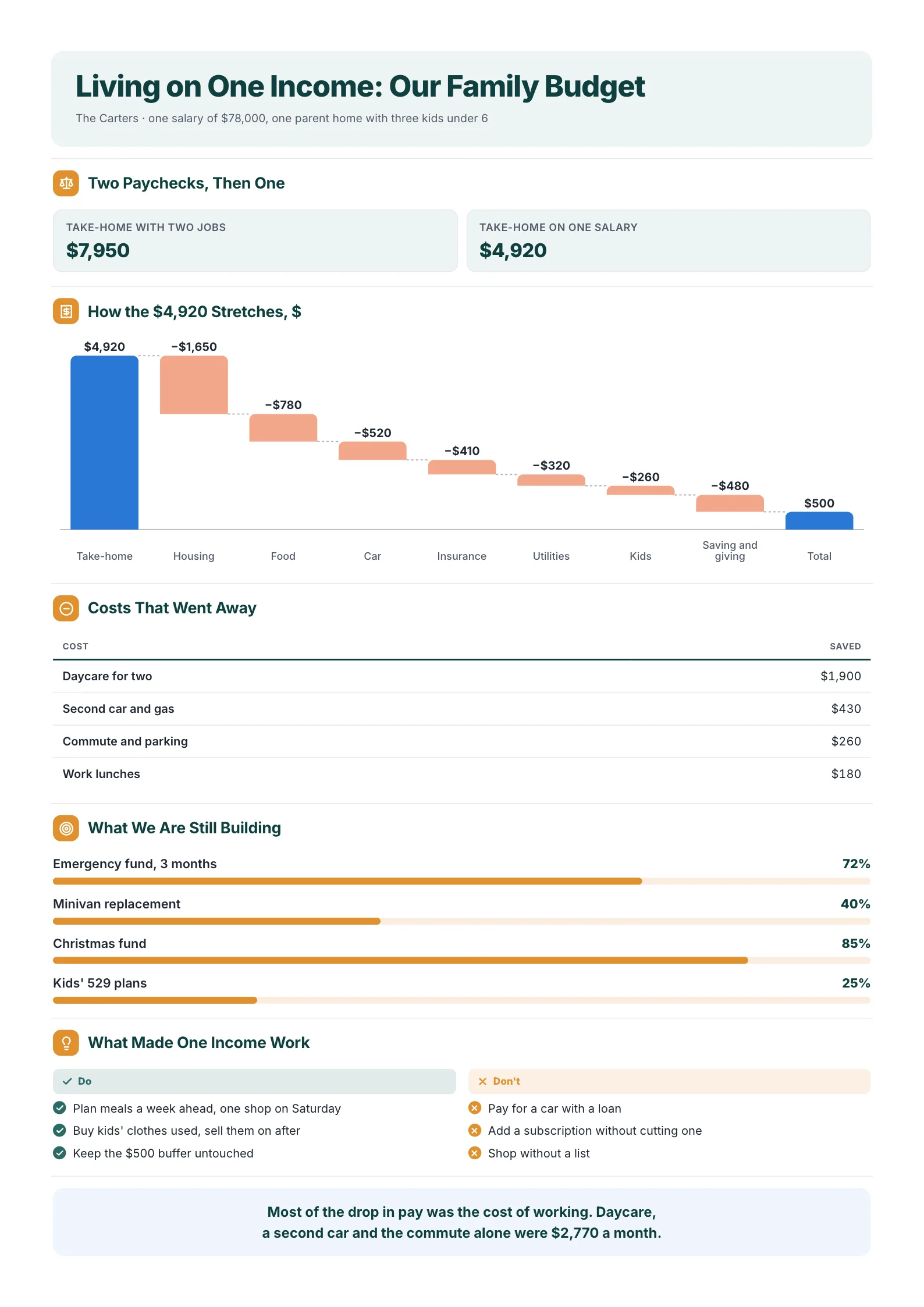Click the lightbulb icon beside What Made One Income Work
The image size is (924, 1307).
[x=66, y=1043]
